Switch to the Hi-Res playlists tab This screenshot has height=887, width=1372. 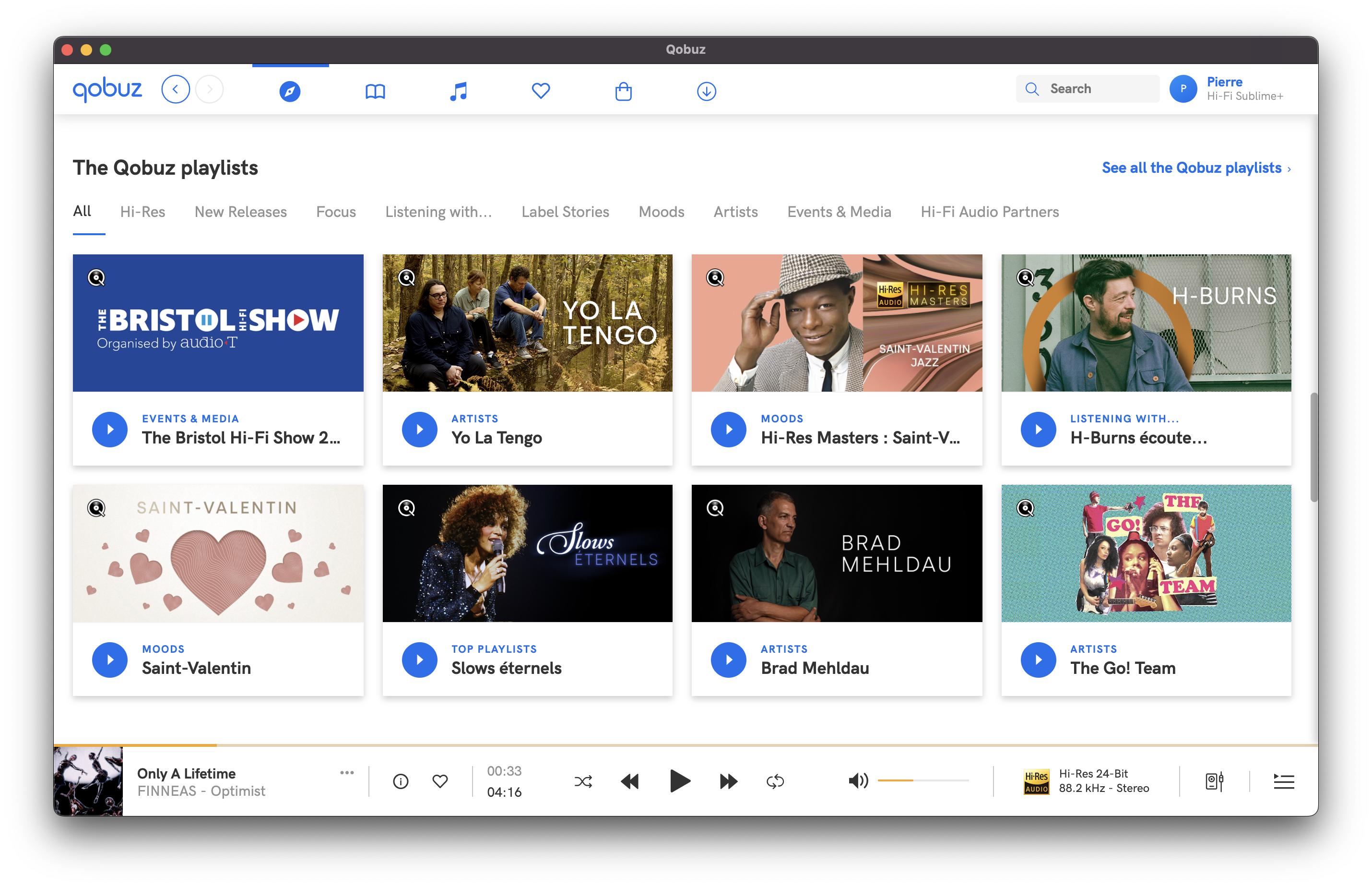(142, 211)
